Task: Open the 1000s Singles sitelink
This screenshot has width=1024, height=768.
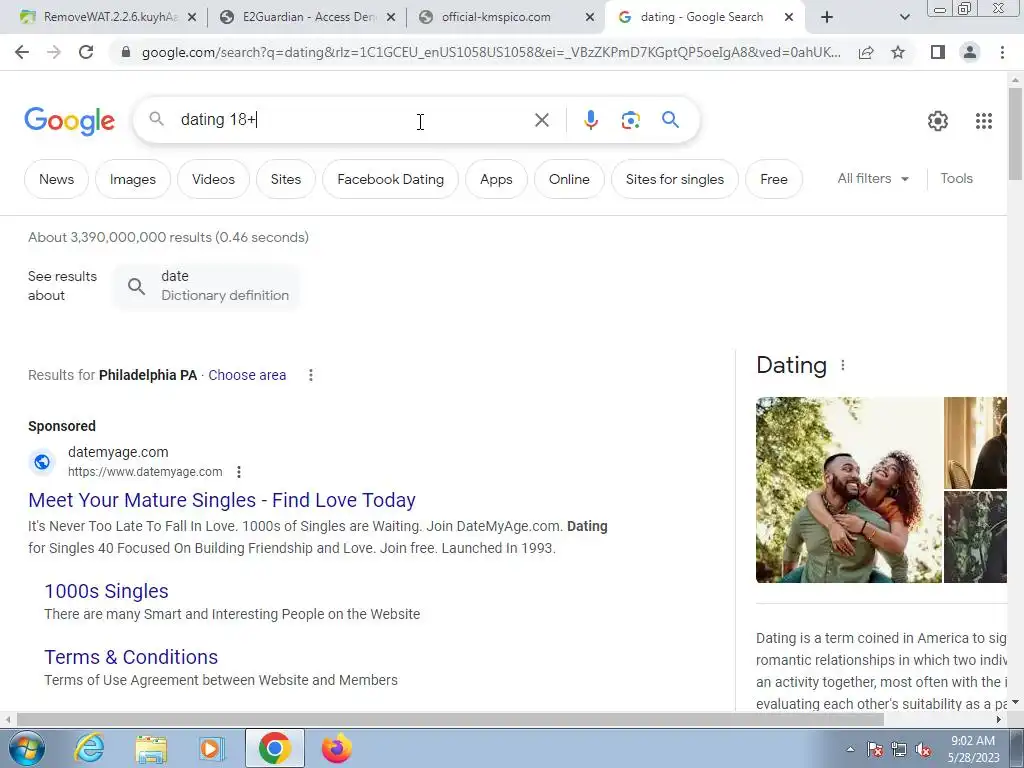Action: tap(106, 591)
